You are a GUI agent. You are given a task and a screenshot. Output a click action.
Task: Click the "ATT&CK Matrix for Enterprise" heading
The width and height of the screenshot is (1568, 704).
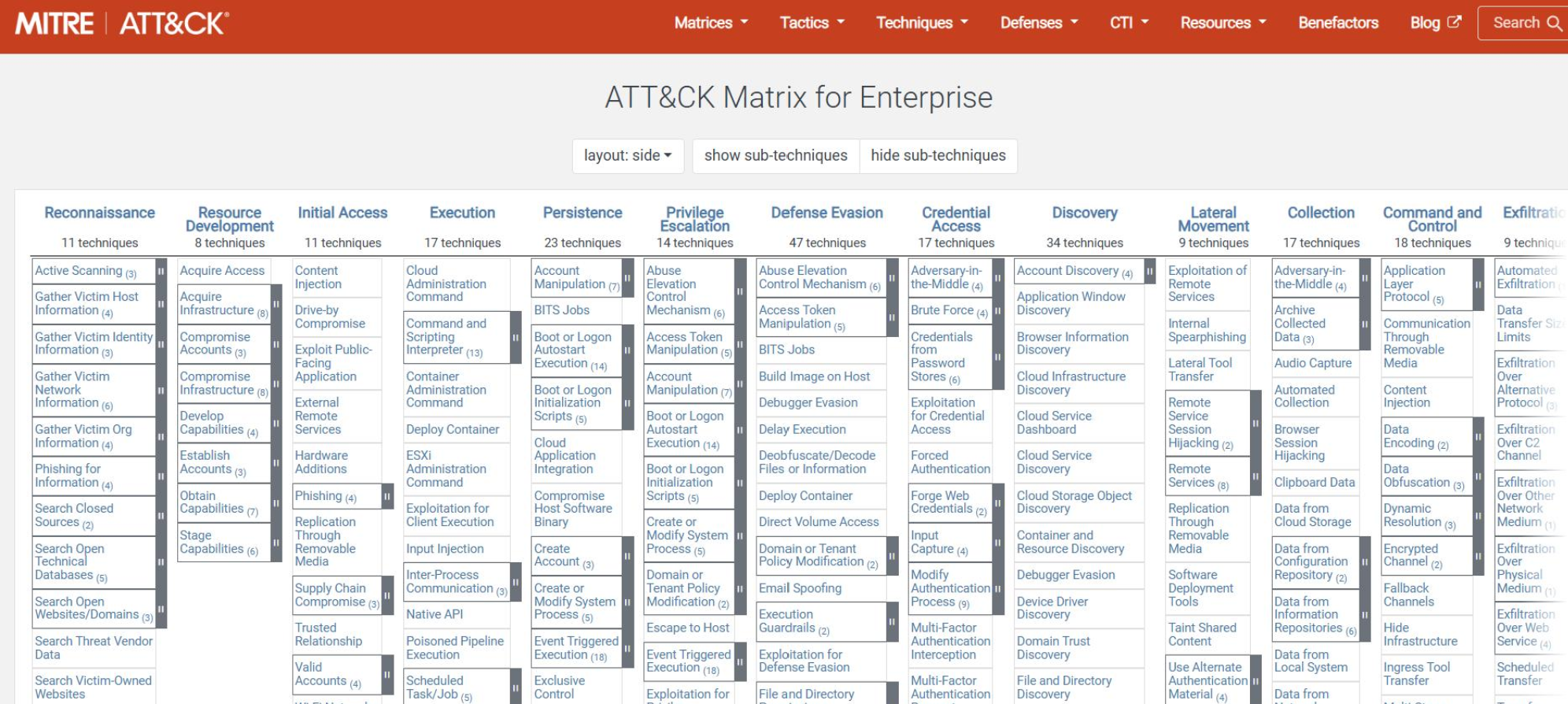pyautogui.click(x=798, y=98)
